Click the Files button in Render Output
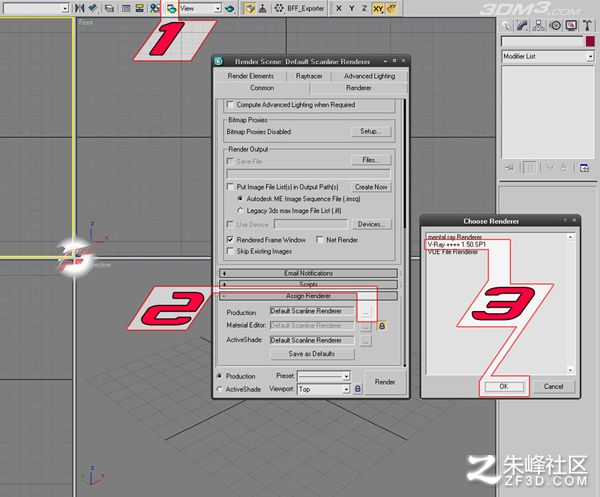 [x=370, y=160]
